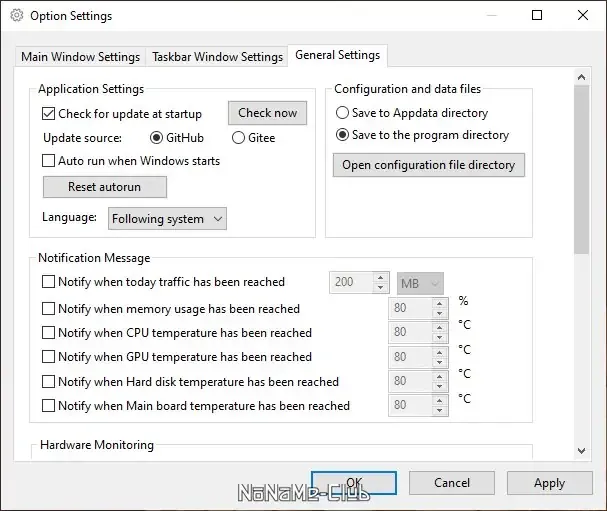Toggle Auto run when Windows starts
The height and width of the screenshot is (511, 607).
49,160
